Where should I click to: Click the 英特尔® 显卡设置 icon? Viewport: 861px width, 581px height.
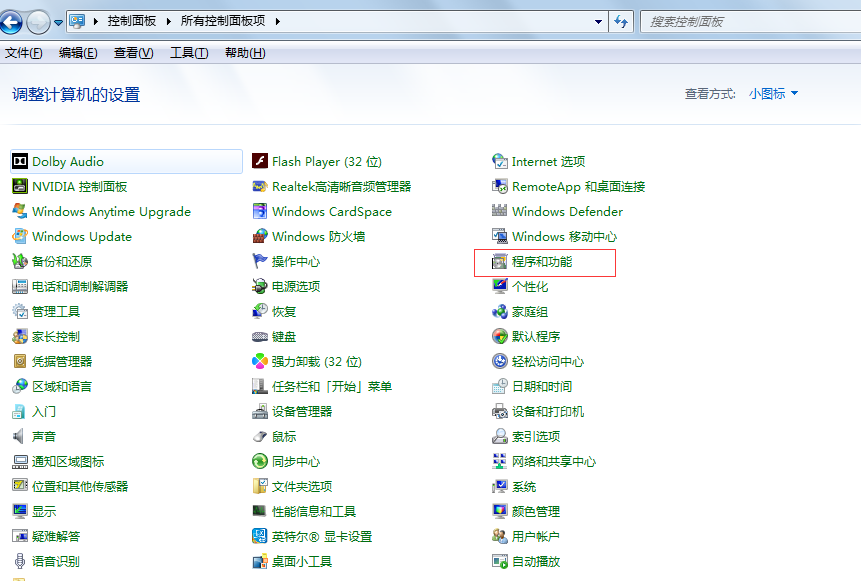pos(260,537)
